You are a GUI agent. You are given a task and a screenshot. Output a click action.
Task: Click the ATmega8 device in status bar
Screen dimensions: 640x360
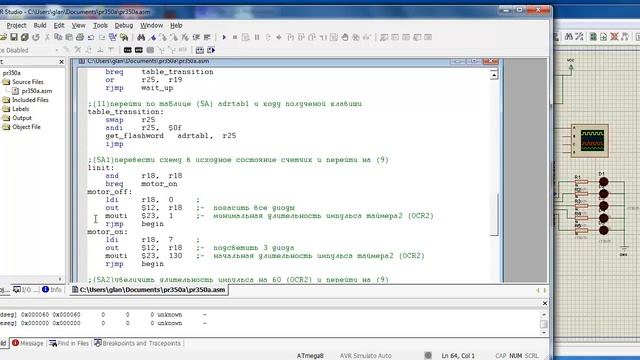click(310, 356)
